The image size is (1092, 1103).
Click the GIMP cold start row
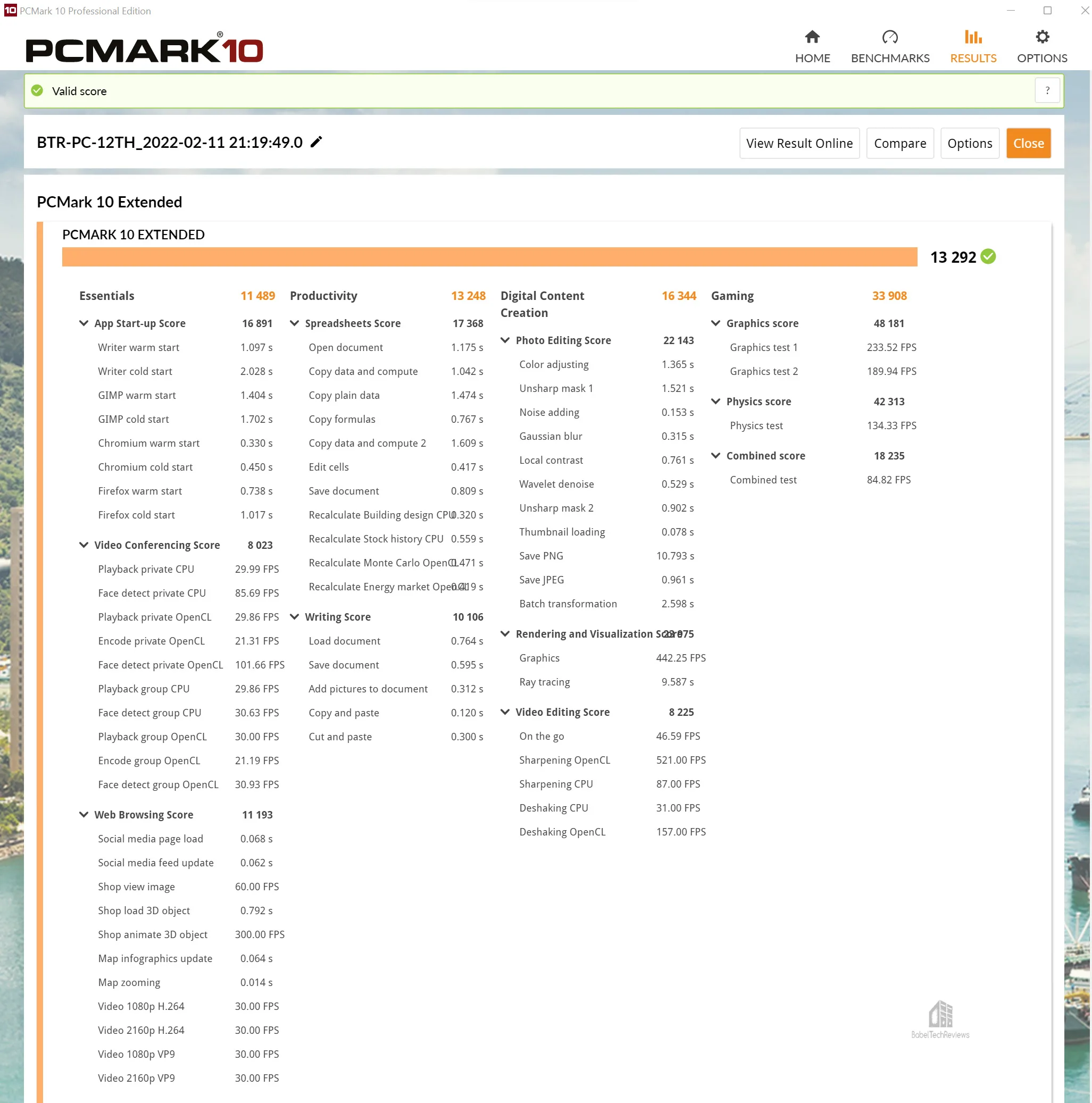click(x=185, y=420)
